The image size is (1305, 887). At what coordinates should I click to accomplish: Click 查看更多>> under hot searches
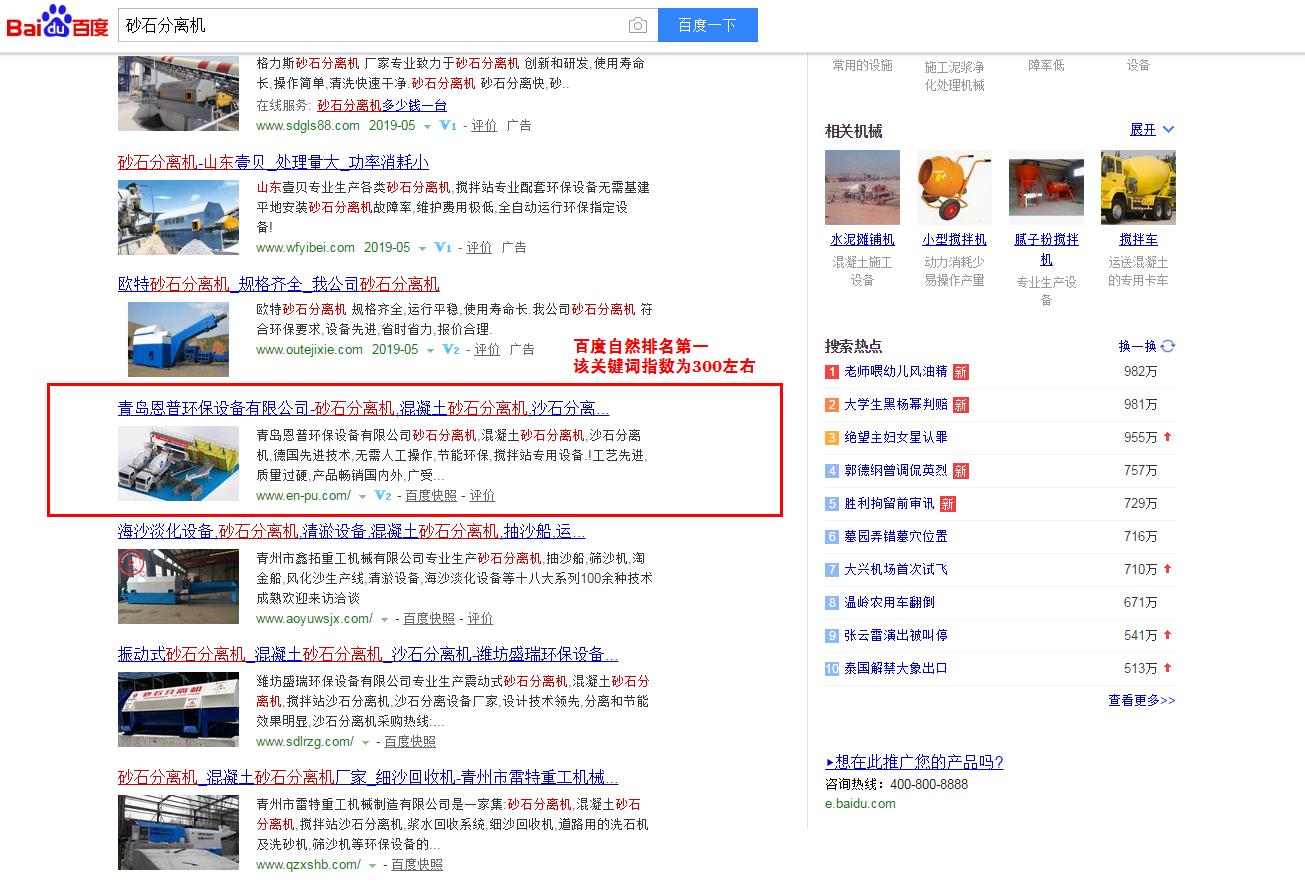pos(1141,701)
